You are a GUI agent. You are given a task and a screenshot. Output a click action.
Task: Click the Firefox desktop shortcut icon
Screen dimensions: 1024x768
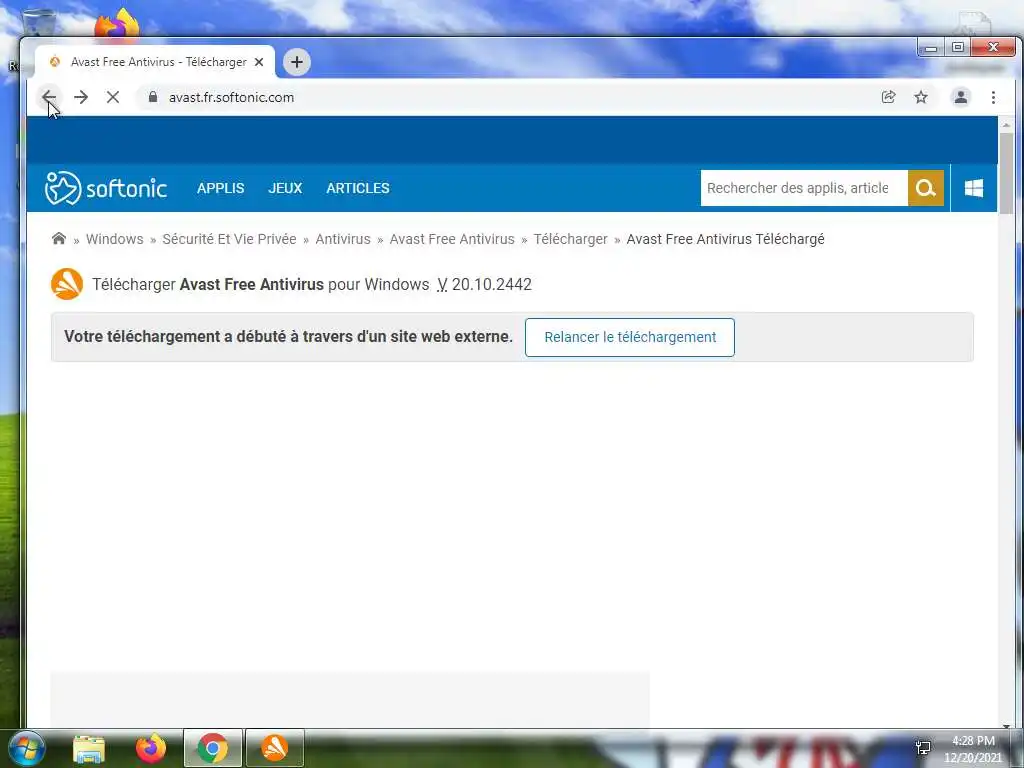pos(117,24)
